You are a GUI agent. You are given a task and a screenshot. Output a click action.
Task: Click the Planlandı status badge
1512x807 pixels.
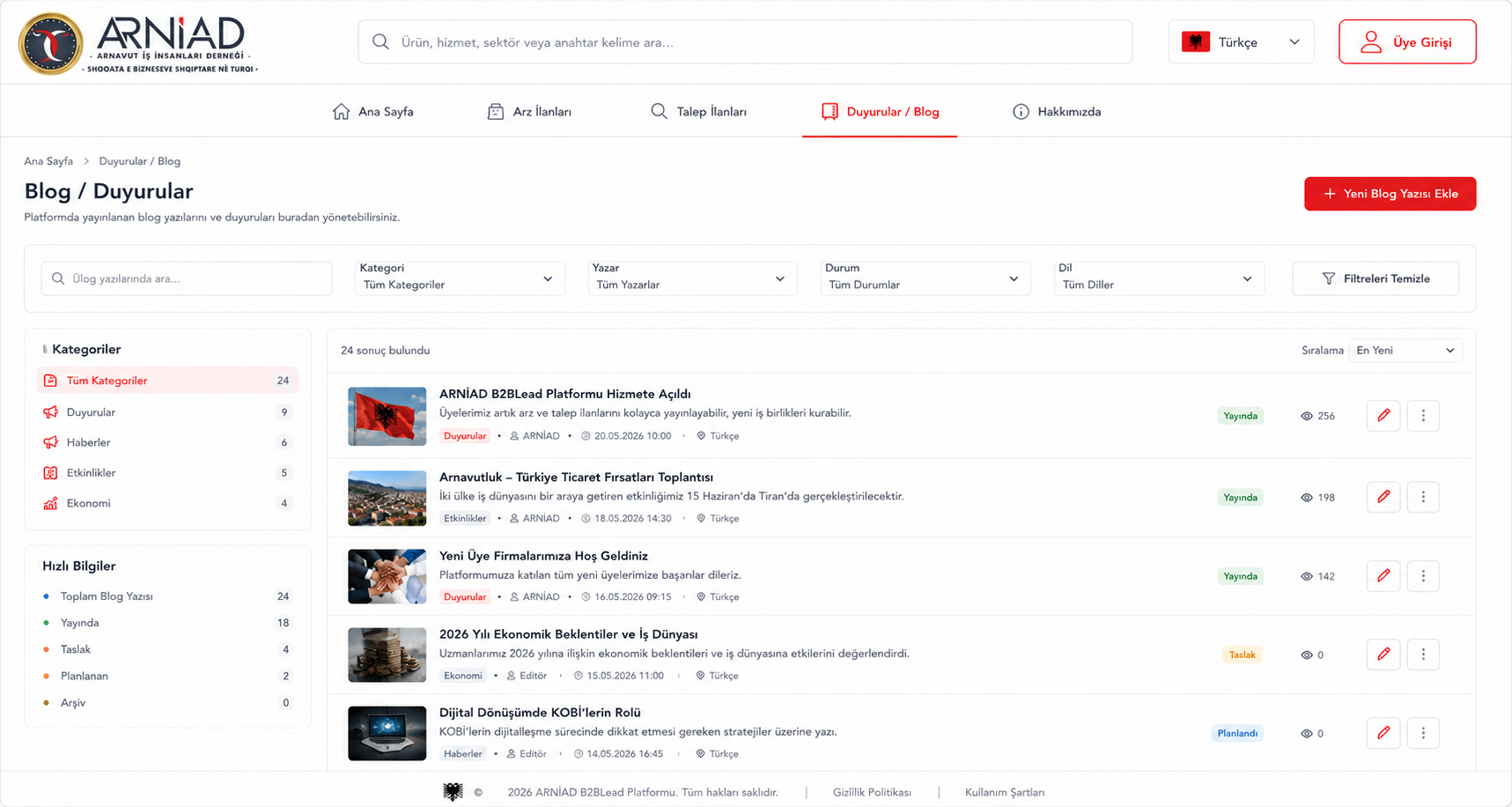[1237, 733]
